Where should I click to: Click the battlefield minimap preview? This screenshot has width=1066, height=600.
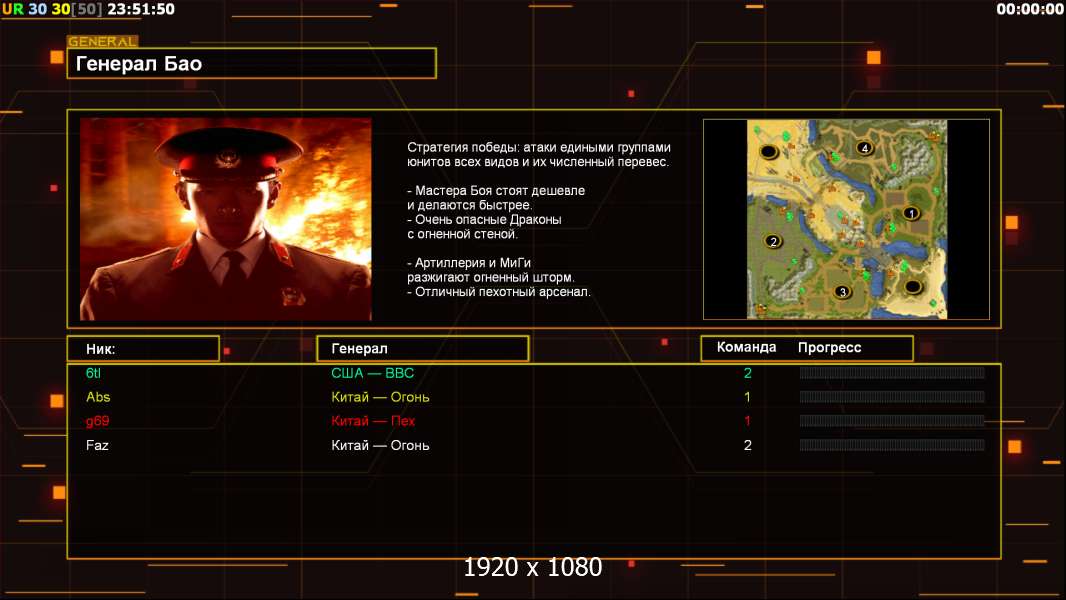point(846,219)
